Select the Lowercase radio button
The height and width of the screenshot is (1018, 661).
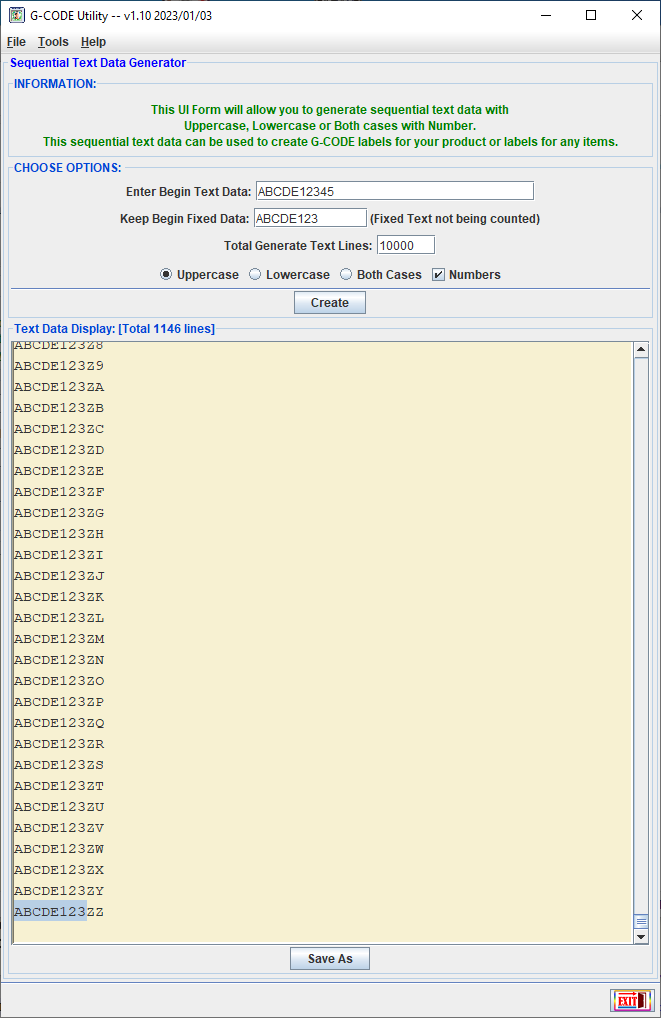point(255,274)
